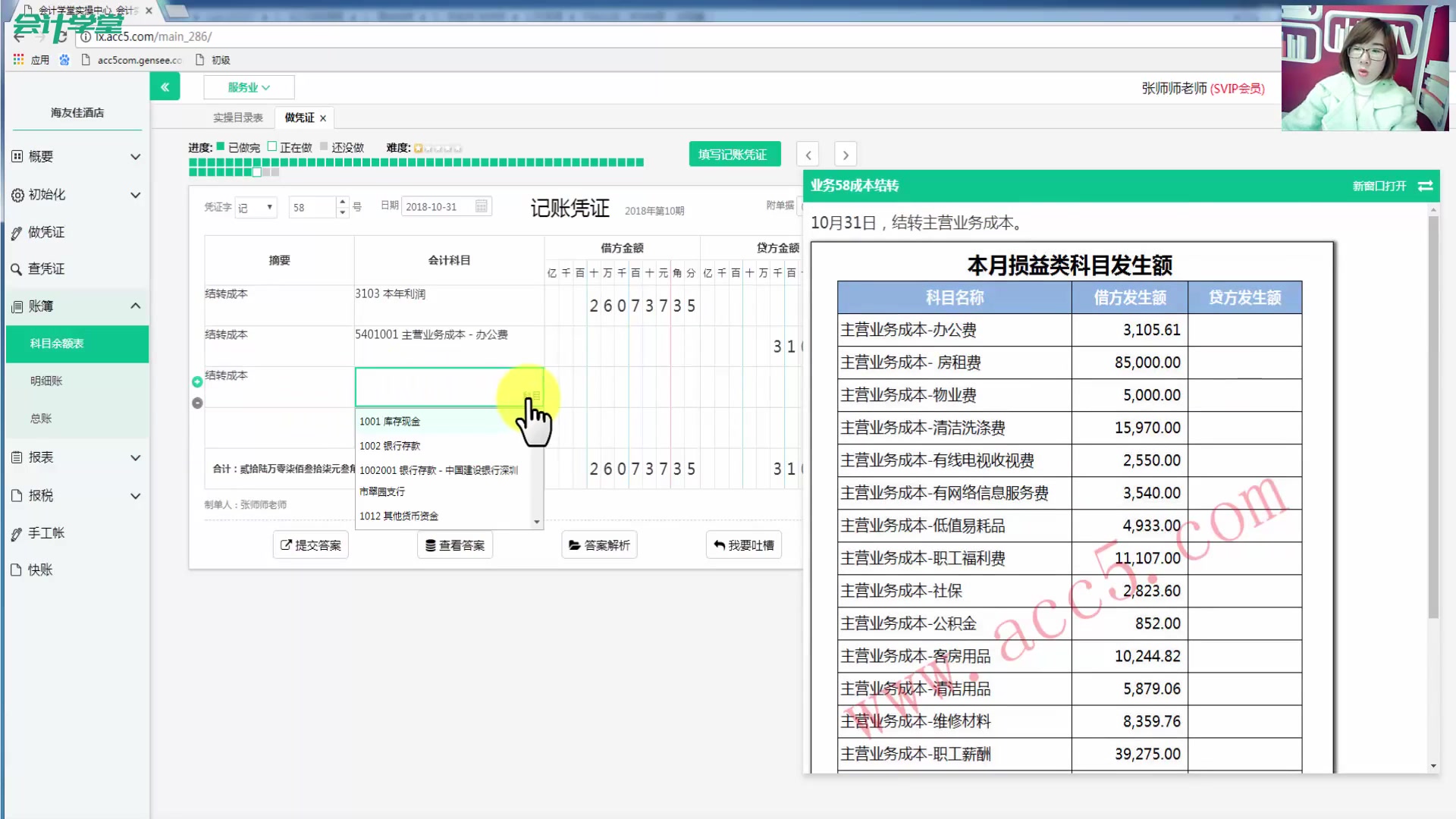Select the 做凭证 tab
Viewport: 1456px width, 819px height.
click(x=298, y=117)
